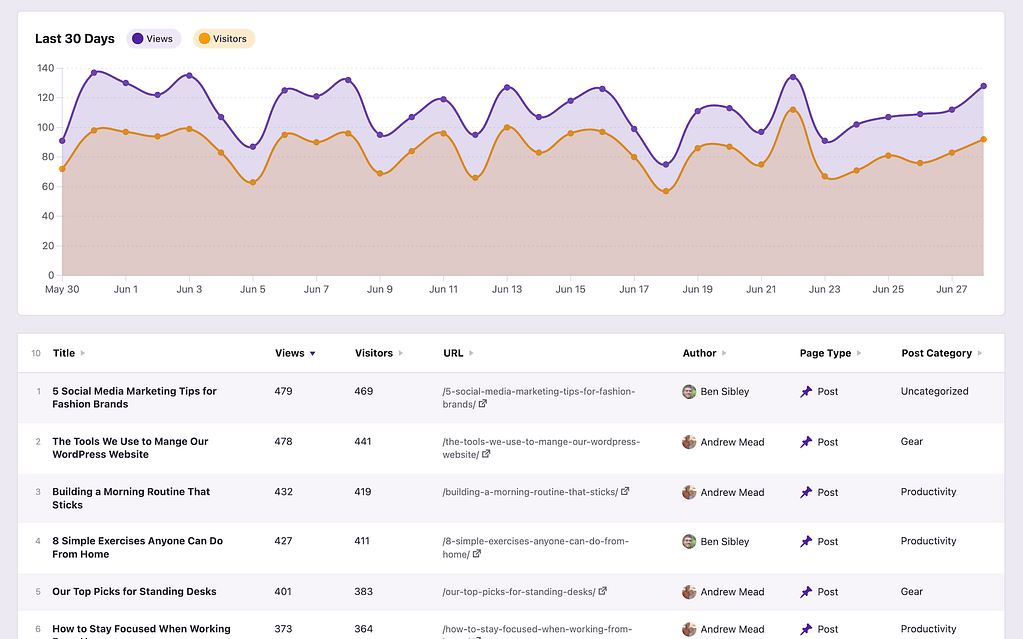This screenshot has height=639, width=1023.
Task: Click the Author column sort arrow
Action: (722, 353)
